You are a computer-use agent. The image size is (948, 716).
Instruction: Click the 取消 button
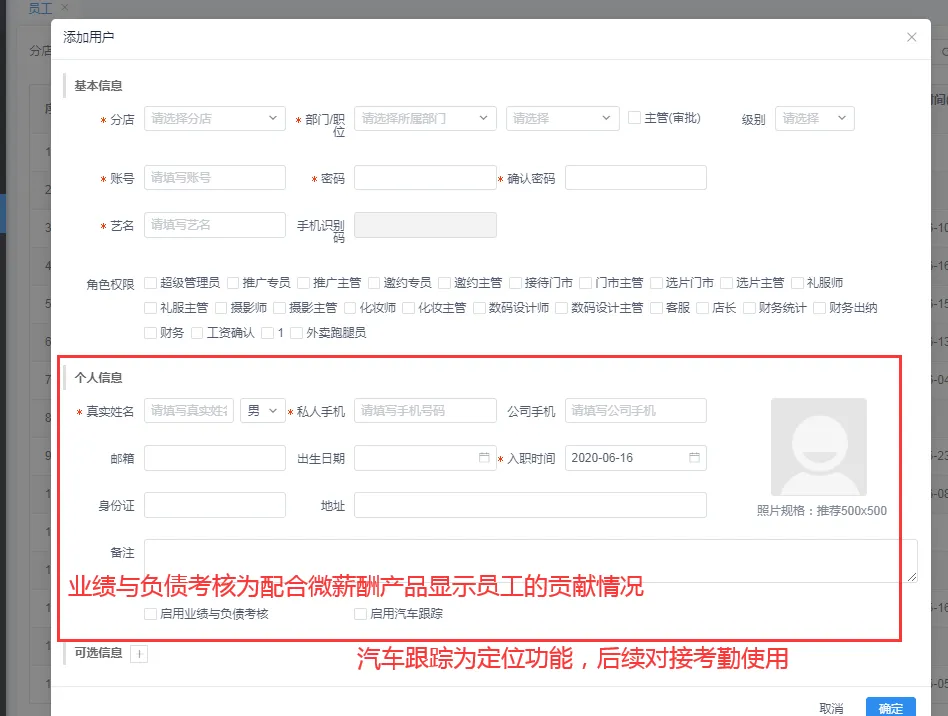coord(831,708)
